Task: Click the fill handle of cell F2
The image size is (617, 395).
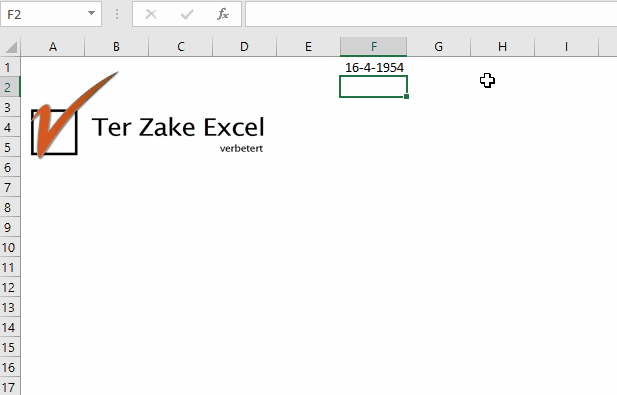Action: click(406, 96)
